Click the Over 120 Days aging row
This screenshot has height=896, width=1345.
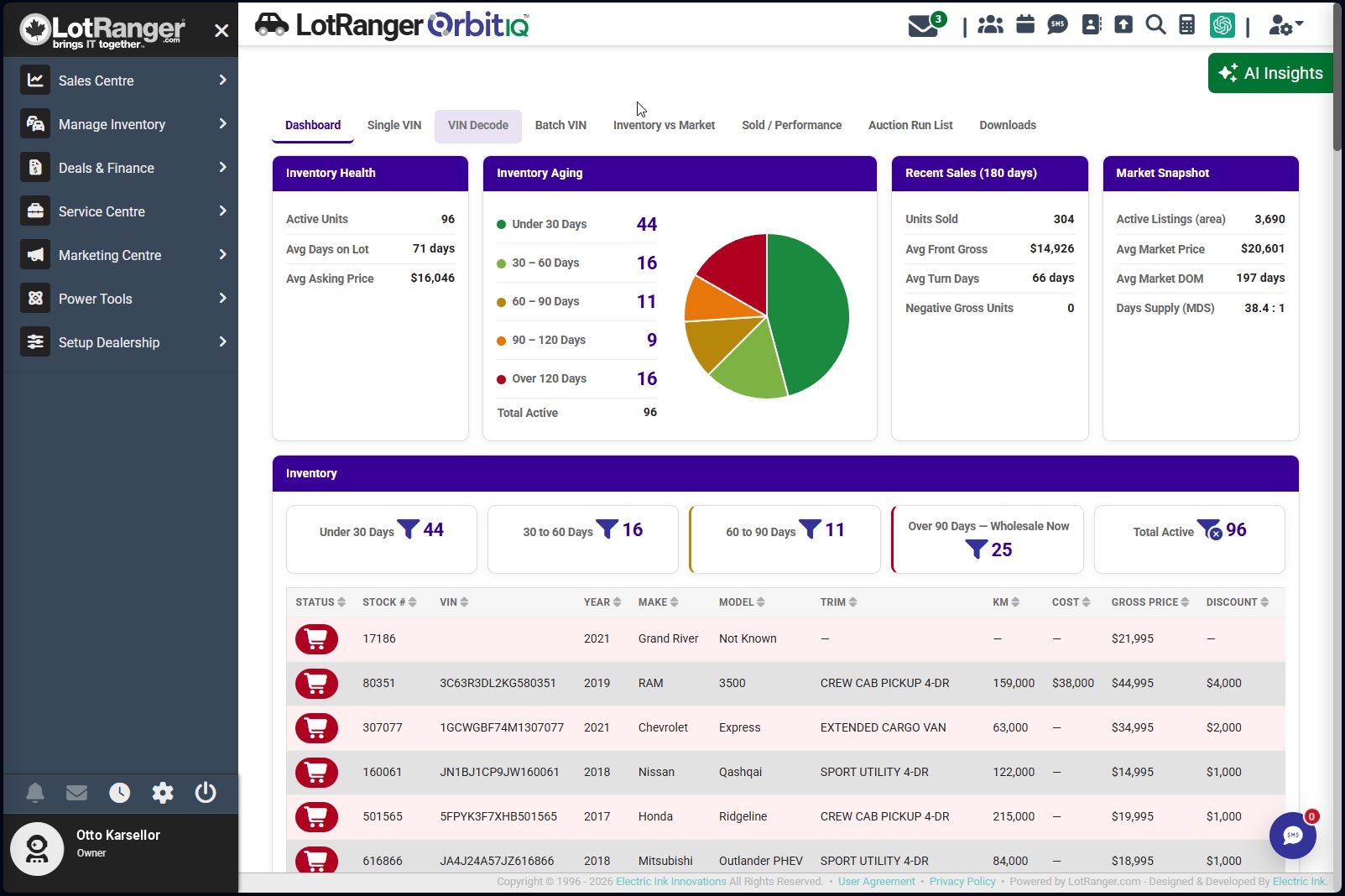pos(577,379)
